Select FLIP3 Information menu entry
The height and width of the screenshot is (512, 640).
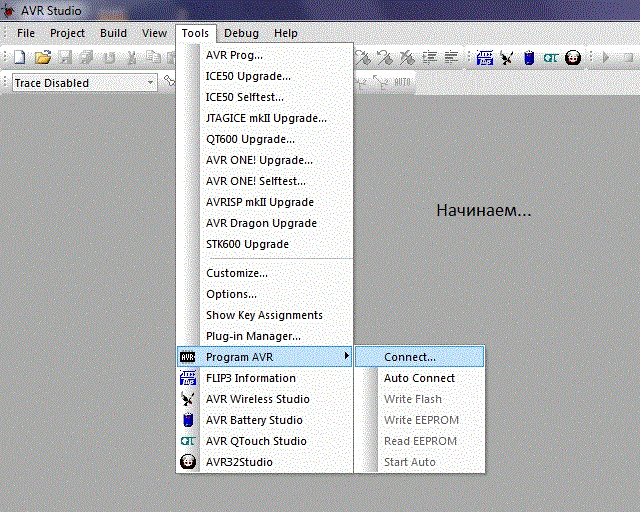coord(264,378)
